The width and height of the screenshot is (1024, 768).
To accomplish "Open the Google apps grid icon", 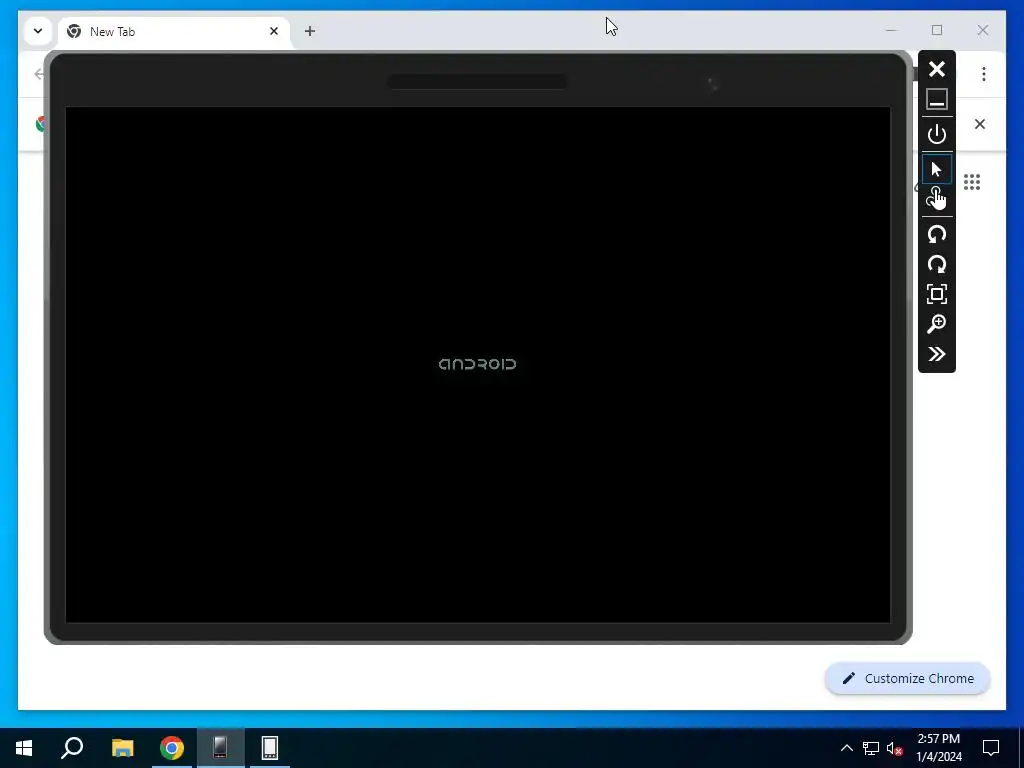I will tap(972, 182).
